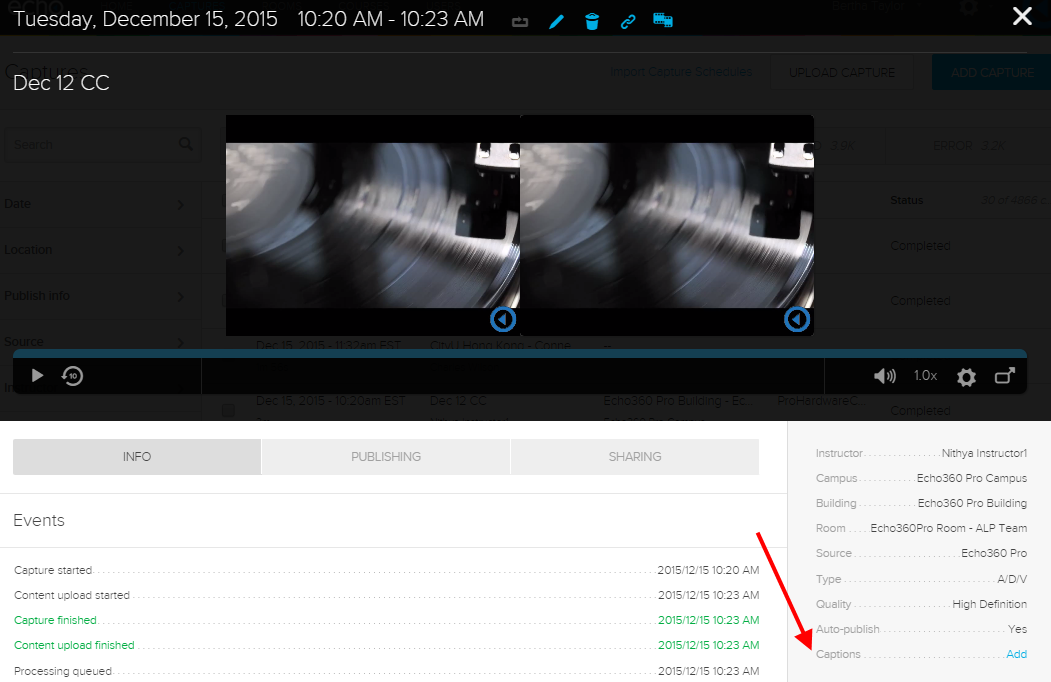Click the playback progress bar
The height and width of the screenshot is (682, 1051).
coord(519,353)
